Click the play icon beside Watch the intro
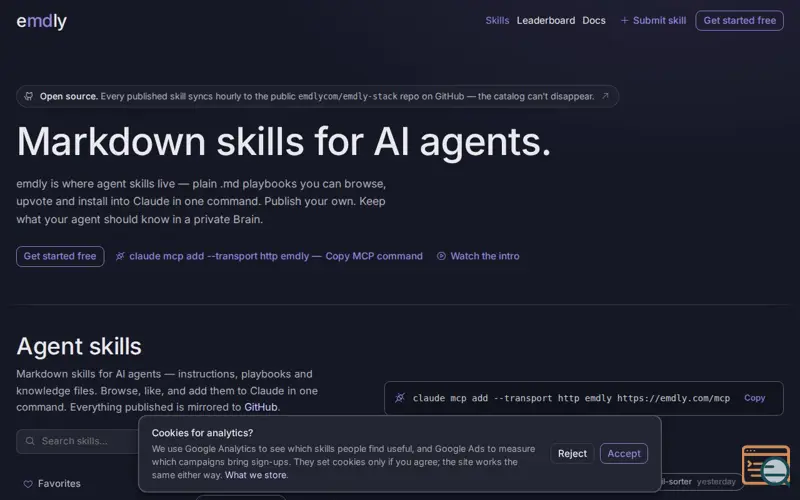 [x=441, y=256]
